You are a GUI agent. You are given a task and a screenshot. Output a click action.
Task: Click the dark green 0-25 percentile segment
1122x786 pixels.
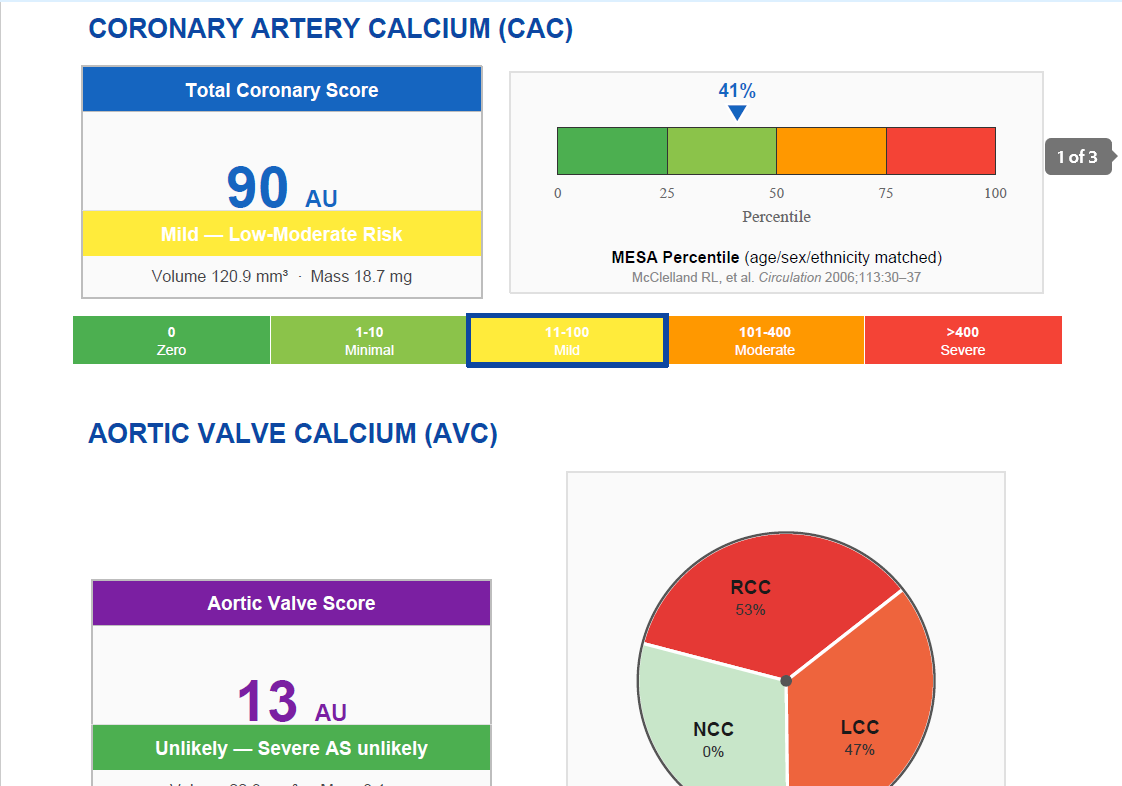click(x=613, y=151)
